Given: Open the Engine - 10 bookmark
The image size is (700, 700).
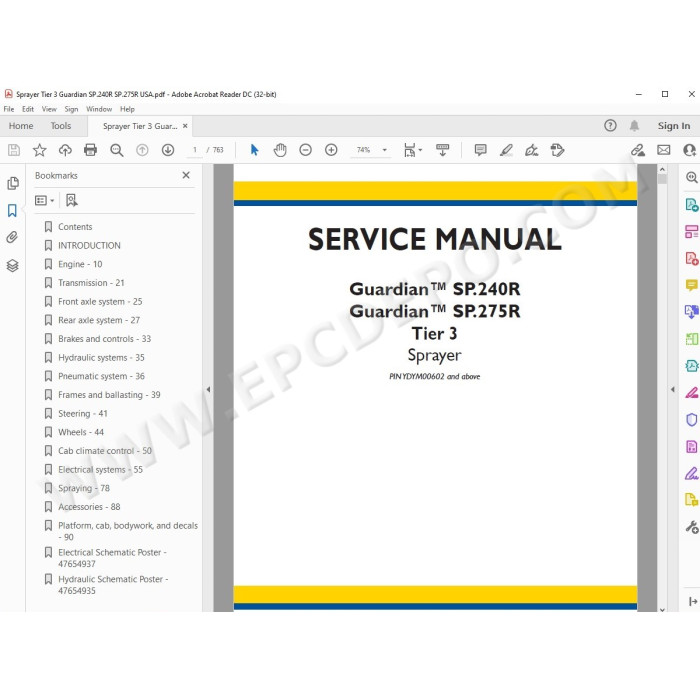Looking at the screenshot, I should coord(80,264).
